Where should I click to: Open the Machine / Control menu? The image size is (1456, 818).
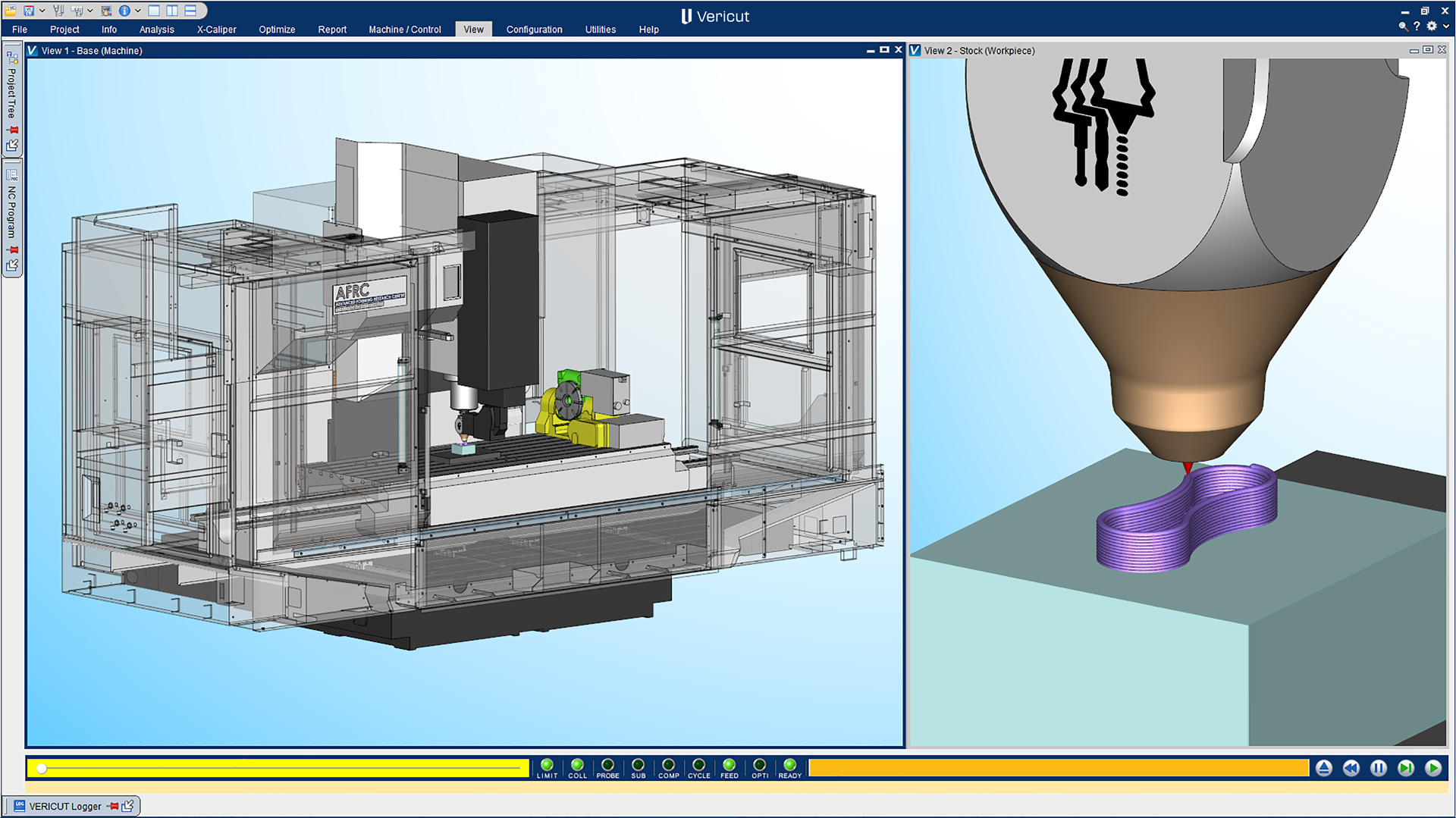[x=404, y=30]
